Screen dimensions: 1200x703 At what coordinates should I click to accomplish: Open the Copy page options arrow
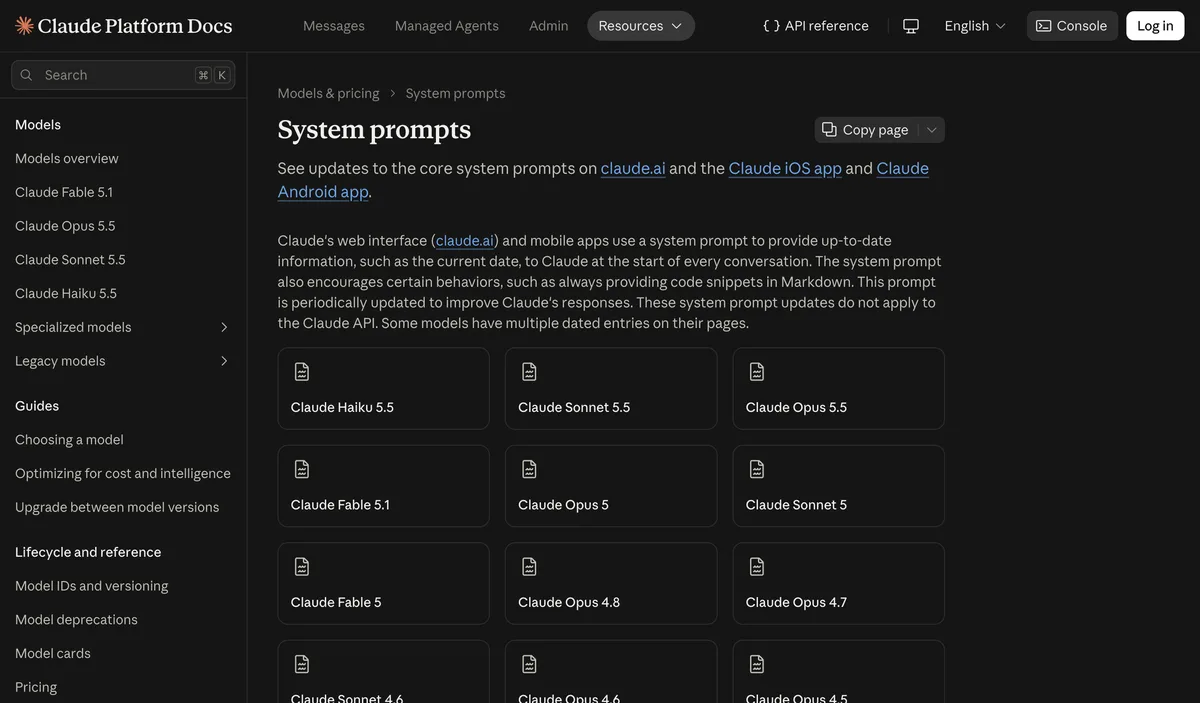pyautogui.click(x=932, y=130)
